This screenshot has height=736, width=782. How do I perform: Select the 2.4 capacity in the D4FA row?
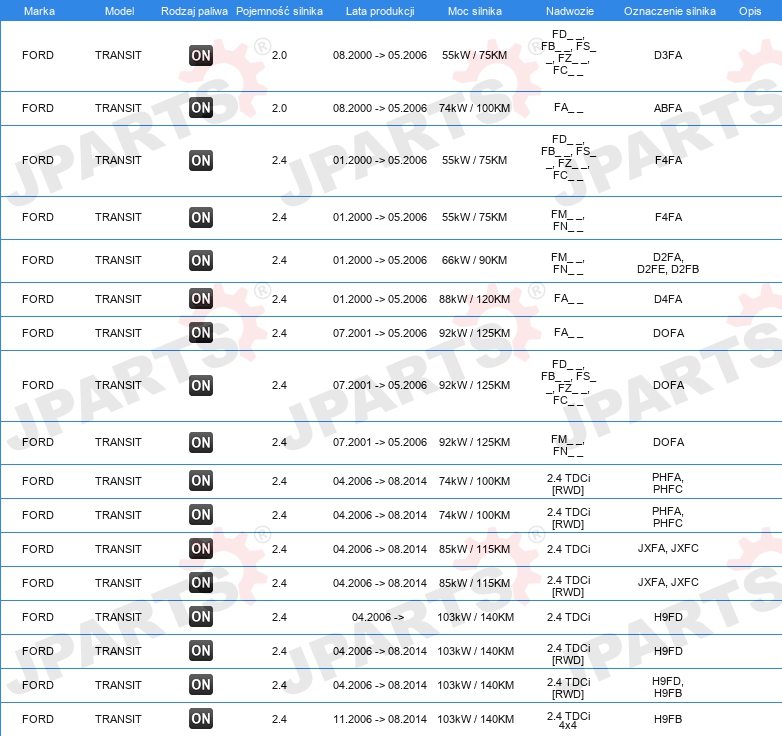[x=279, y=299]
